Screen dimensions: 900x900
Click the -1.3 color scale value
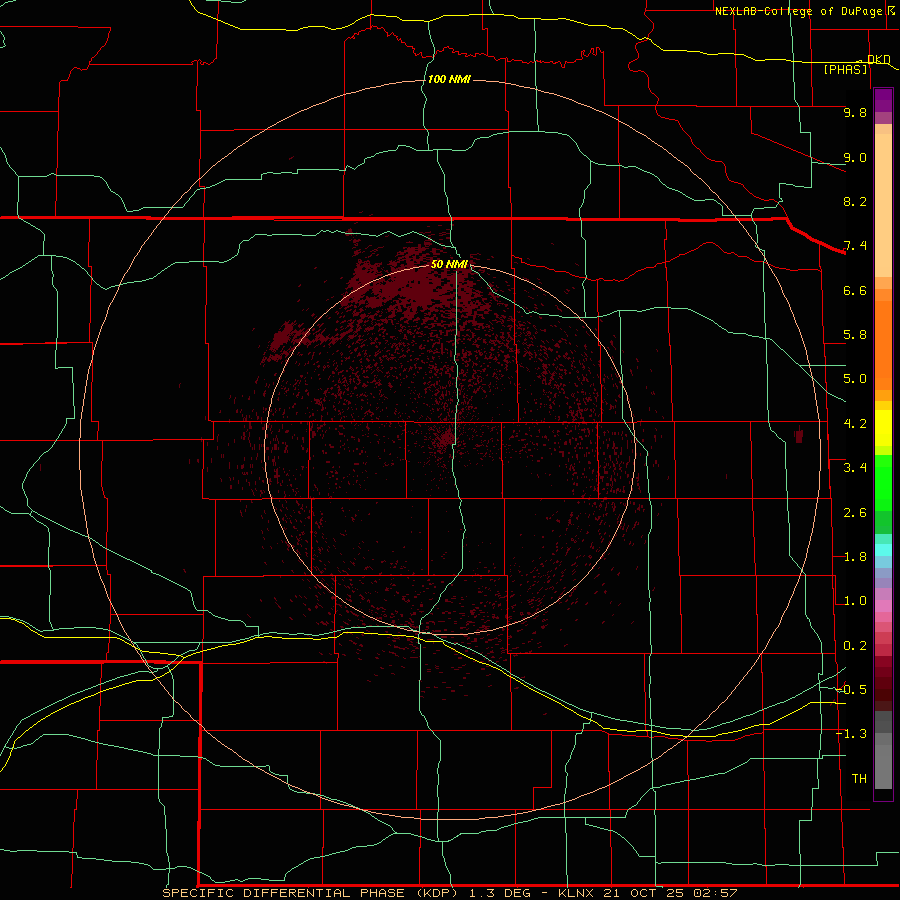coord(851,734)
